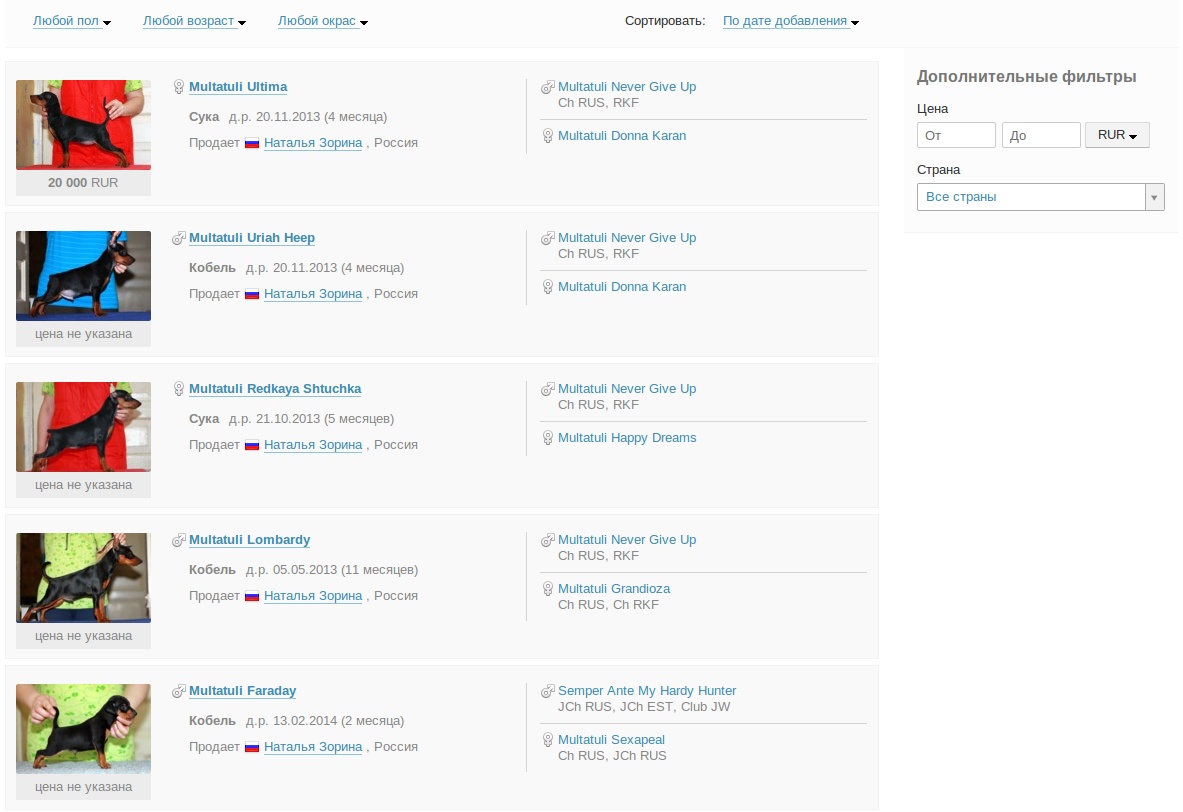1183x812 pixels.
Task: Click the birth date '13.02.2014 (2 месяца)'
Action: (x=338, y=721)
